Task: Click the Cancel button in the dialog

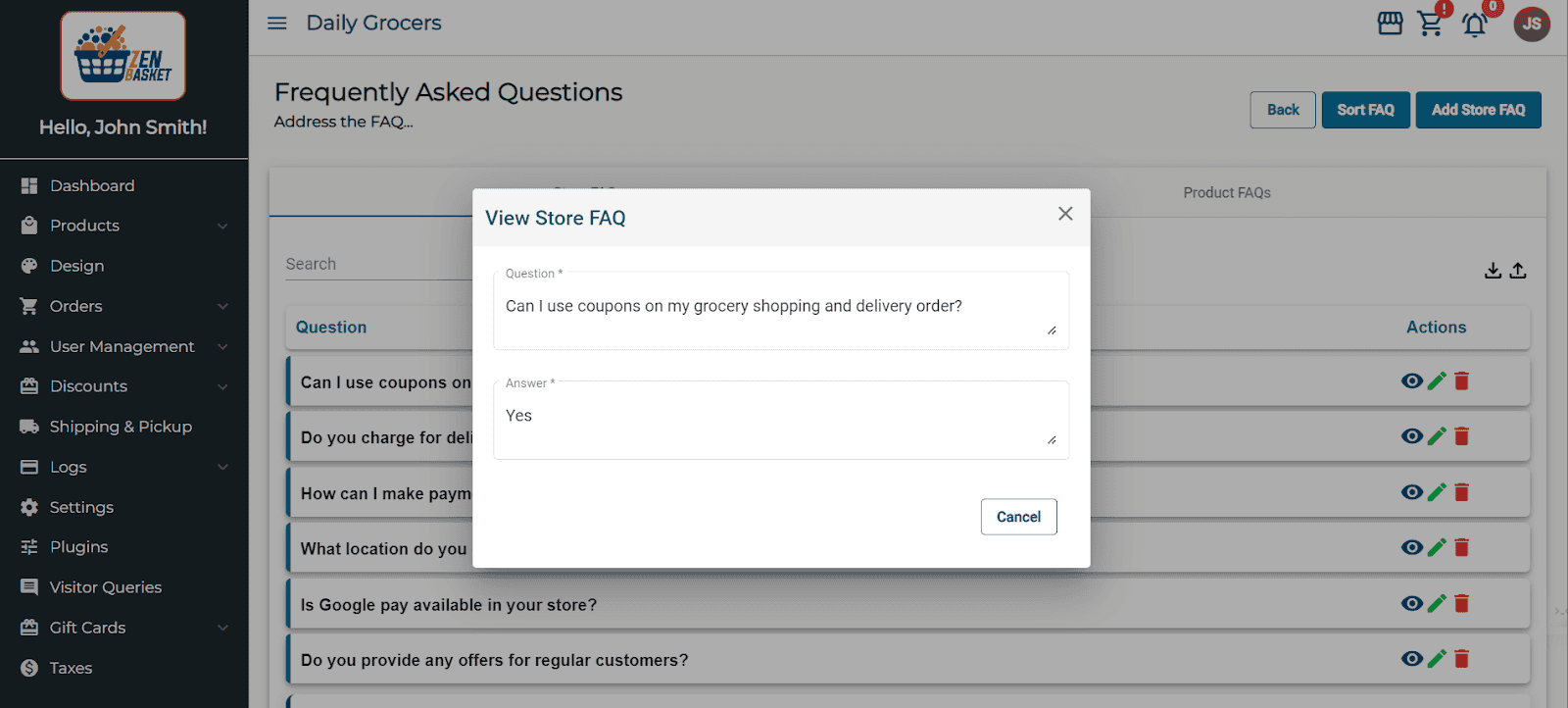Action: pos(1018,517)
